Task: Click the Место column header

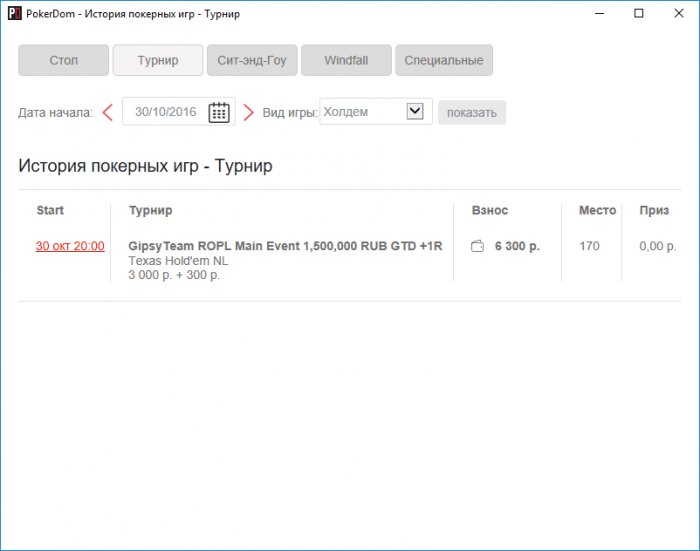Action: [597, 210]
